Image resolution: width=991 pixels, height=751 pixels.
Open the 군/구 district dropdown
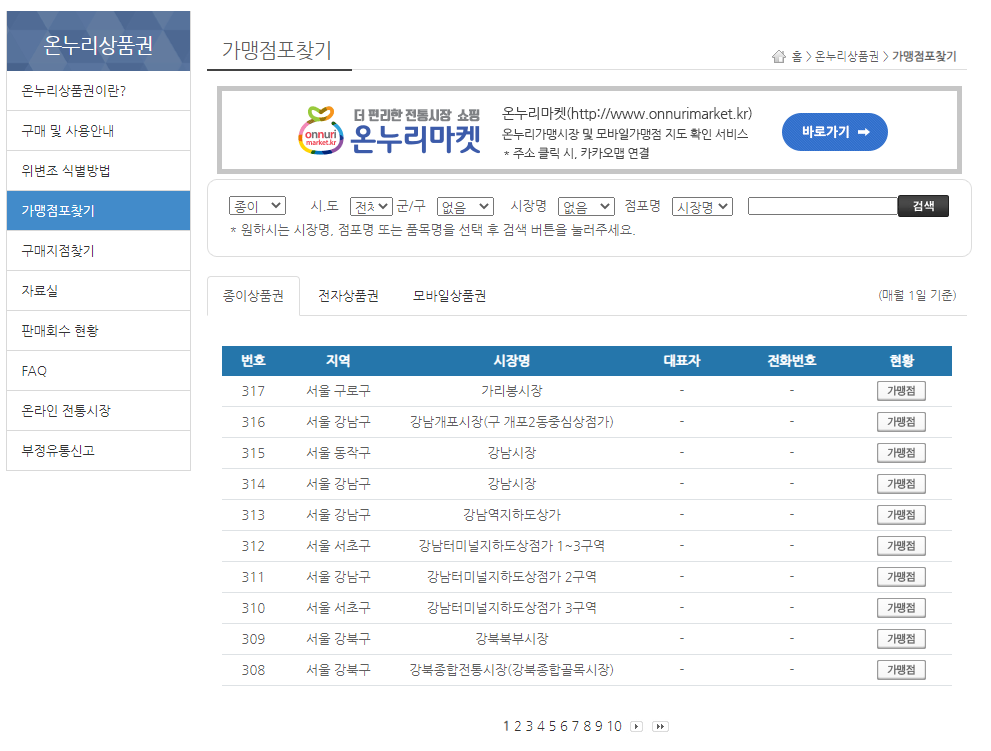point(465,206)
